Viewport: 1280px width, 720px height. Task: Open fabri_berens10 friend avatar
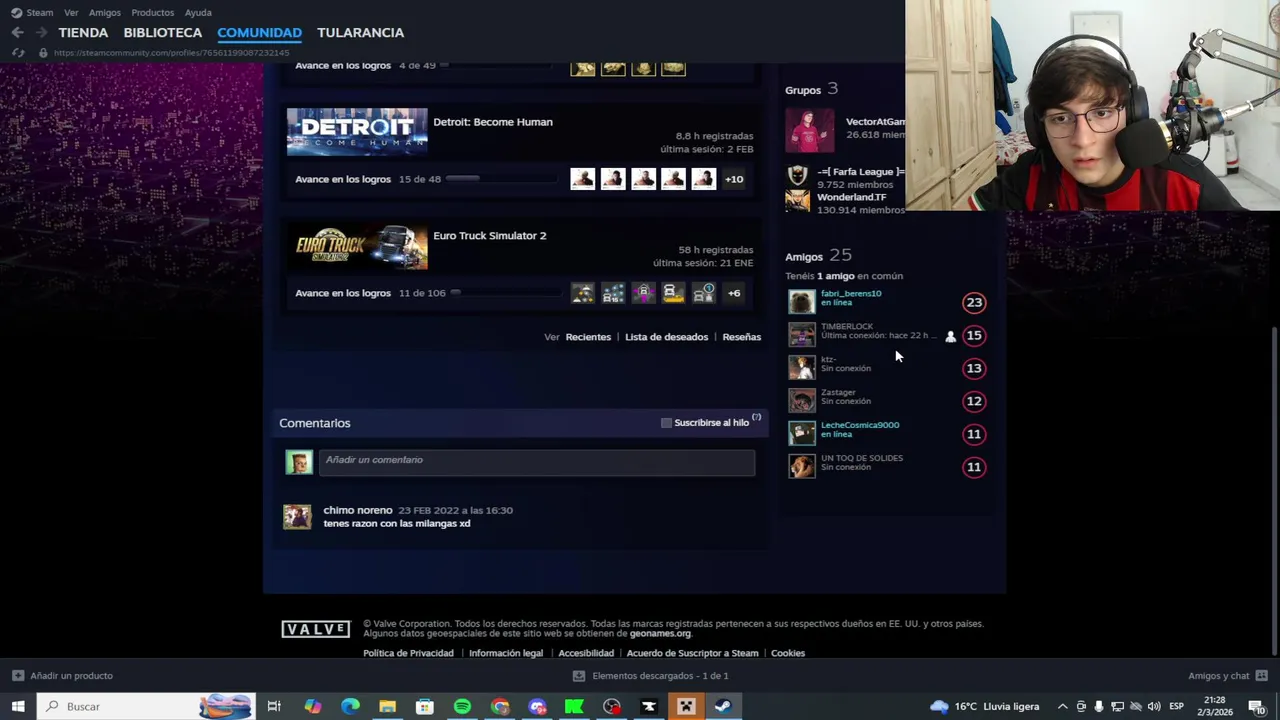[802, 302]
